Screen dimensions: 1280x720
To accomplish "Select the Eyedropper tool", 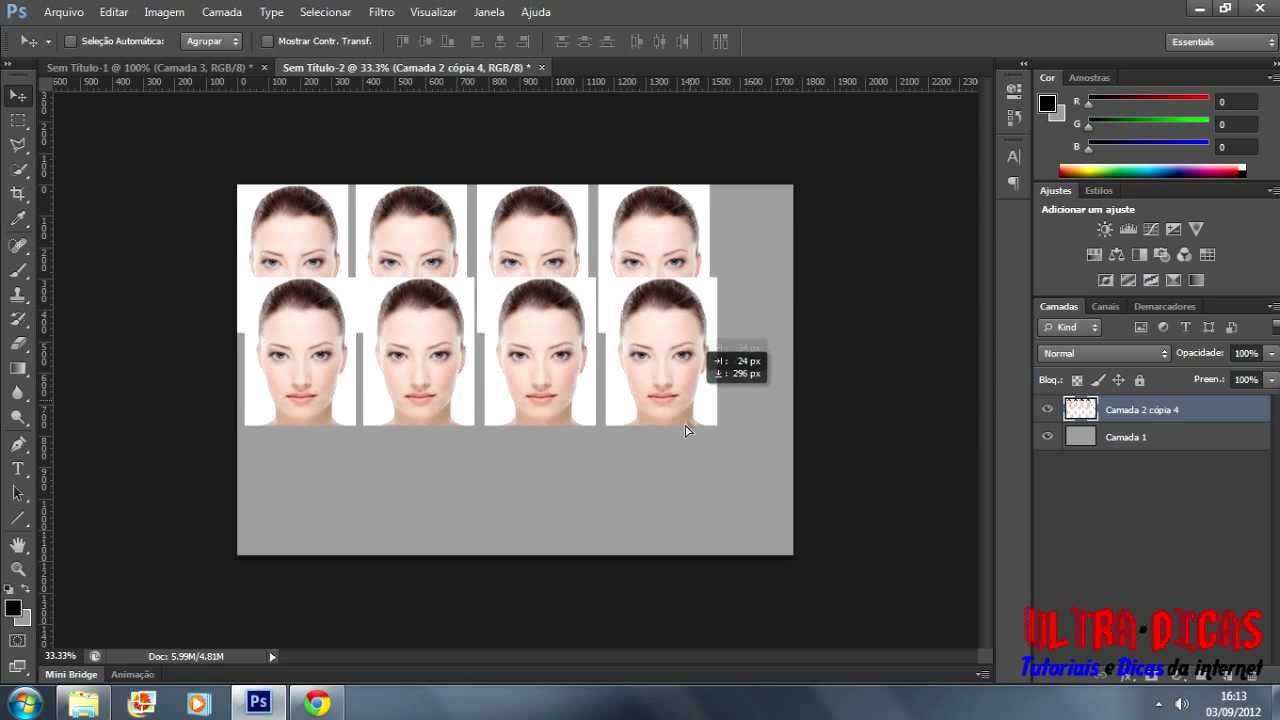I will coord(18,219).
